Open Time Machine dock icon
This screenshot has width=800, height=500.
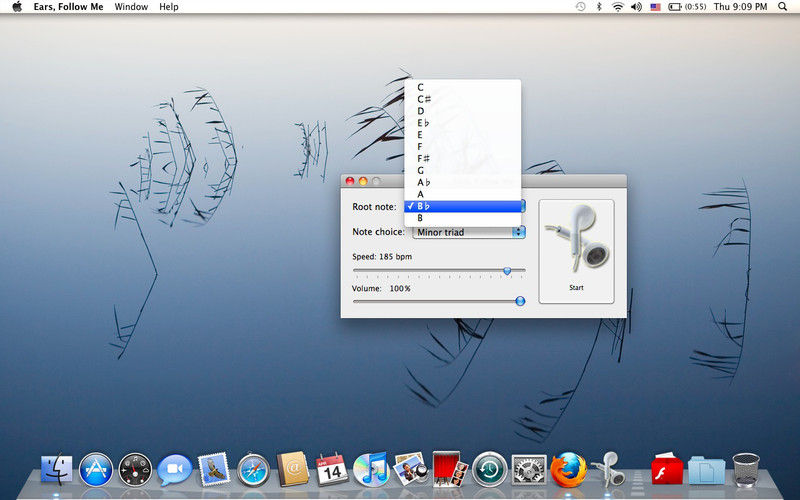489,469
